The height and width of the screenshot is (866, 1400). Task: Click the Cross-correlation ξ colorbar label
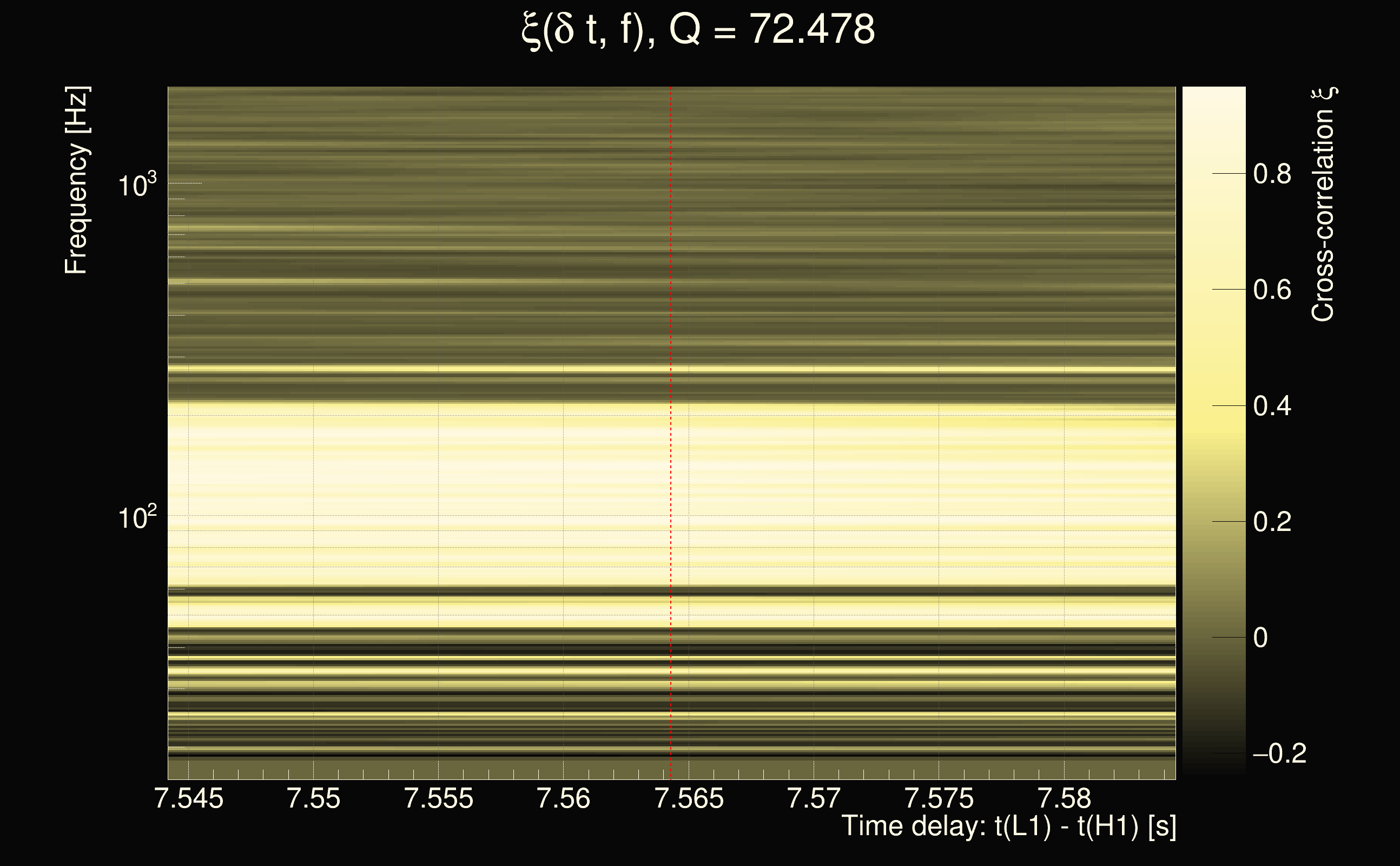(1323, 205)
